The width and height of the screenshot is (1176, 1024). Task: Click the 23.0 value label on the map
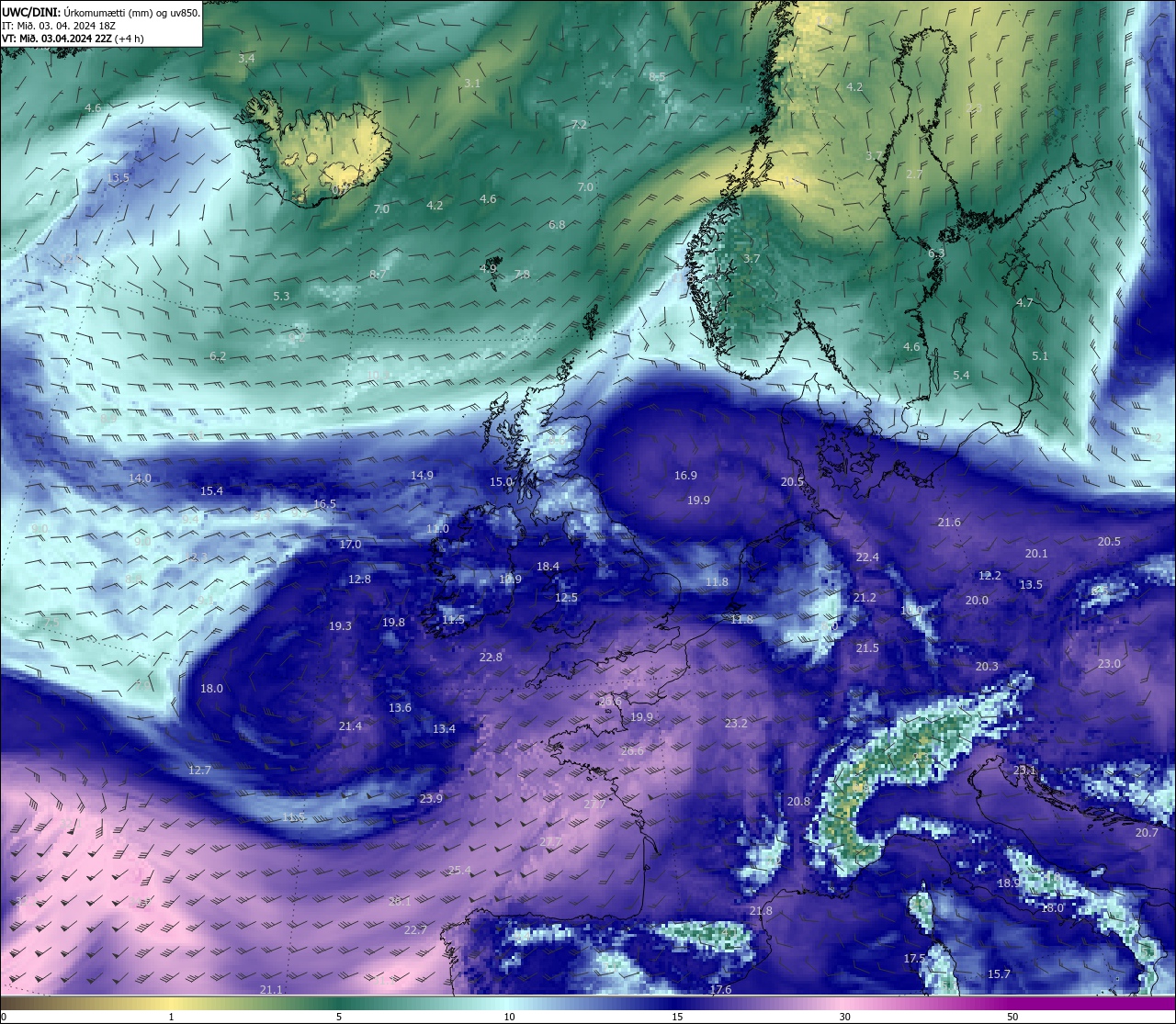click(x=1109, y=664)
